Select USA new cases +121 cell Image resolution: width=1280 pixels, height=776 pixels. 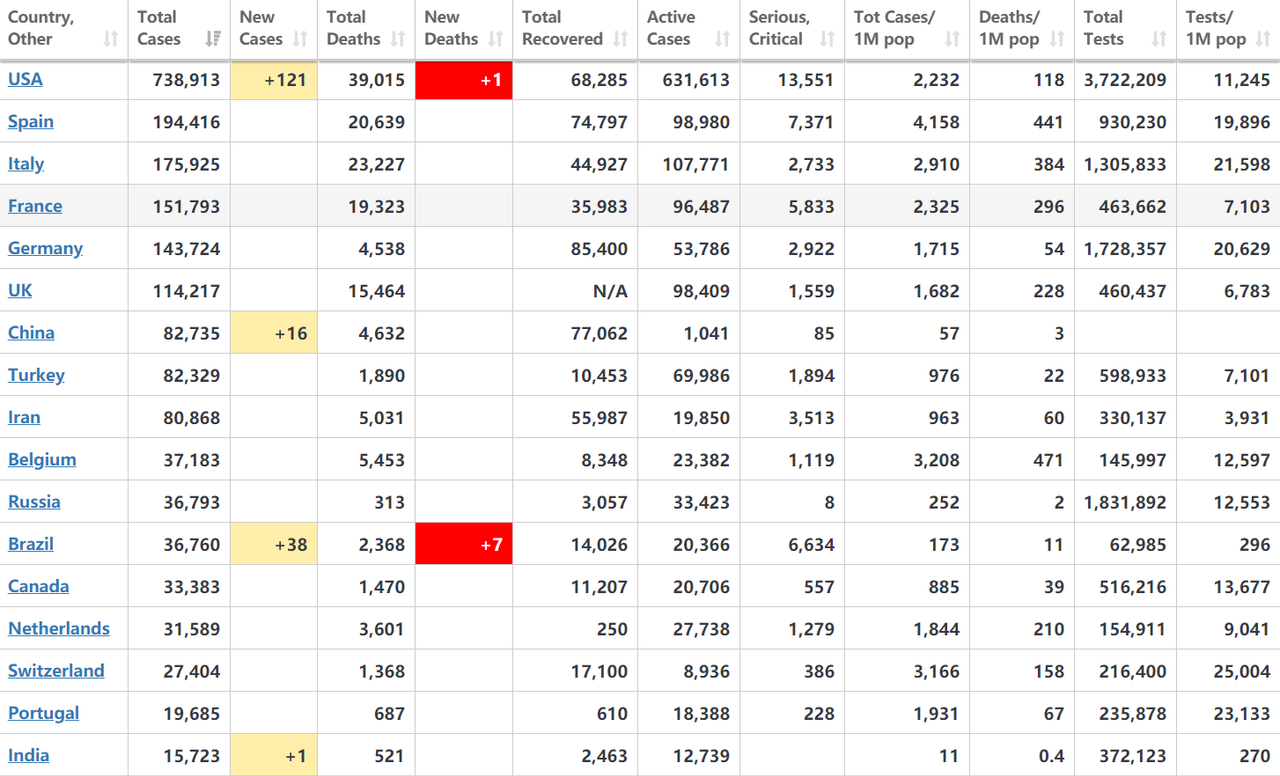click(x=274, y=80)
